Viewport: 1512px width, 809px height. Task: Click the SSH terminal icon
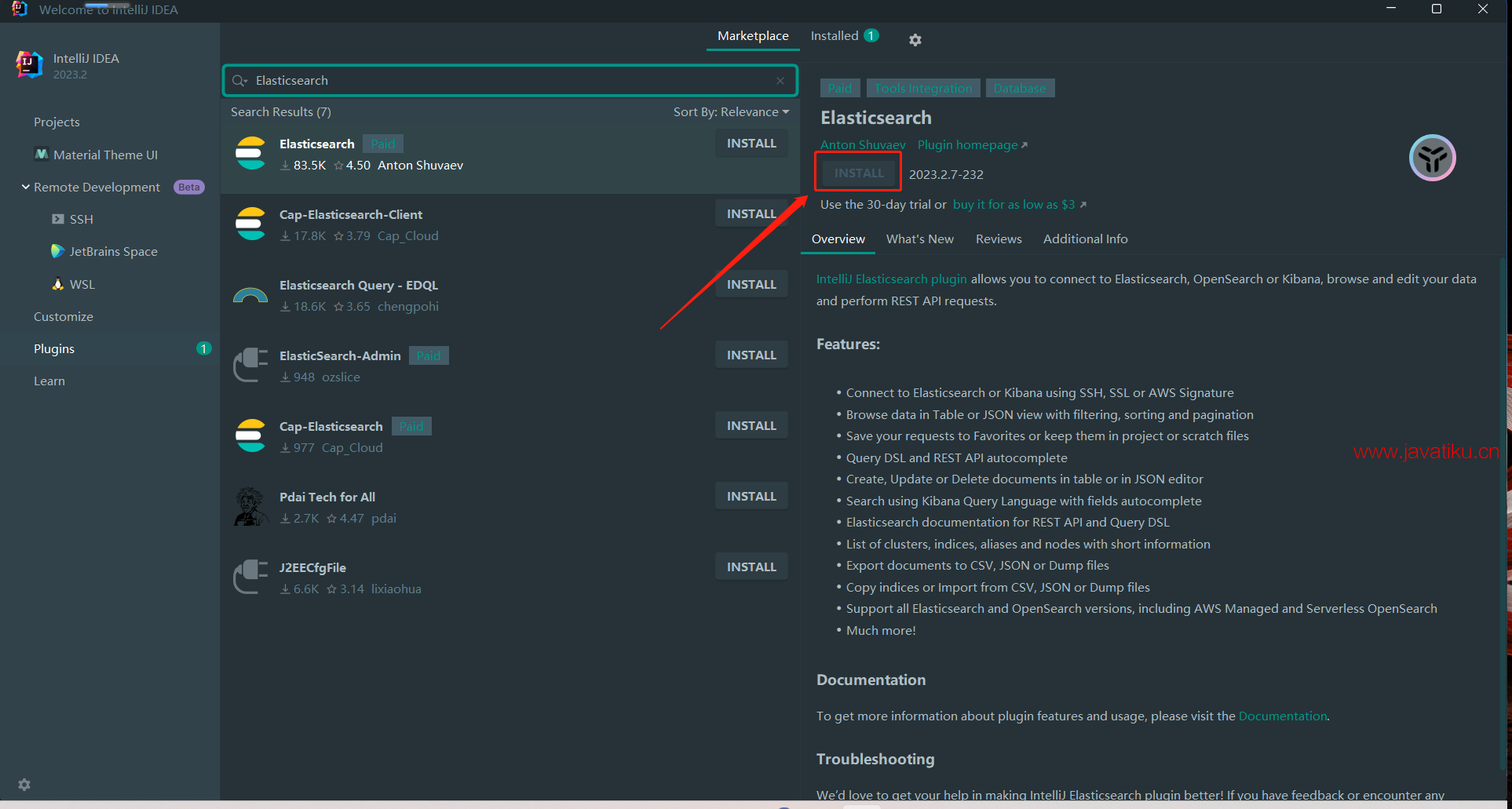(x=58, y=219)
